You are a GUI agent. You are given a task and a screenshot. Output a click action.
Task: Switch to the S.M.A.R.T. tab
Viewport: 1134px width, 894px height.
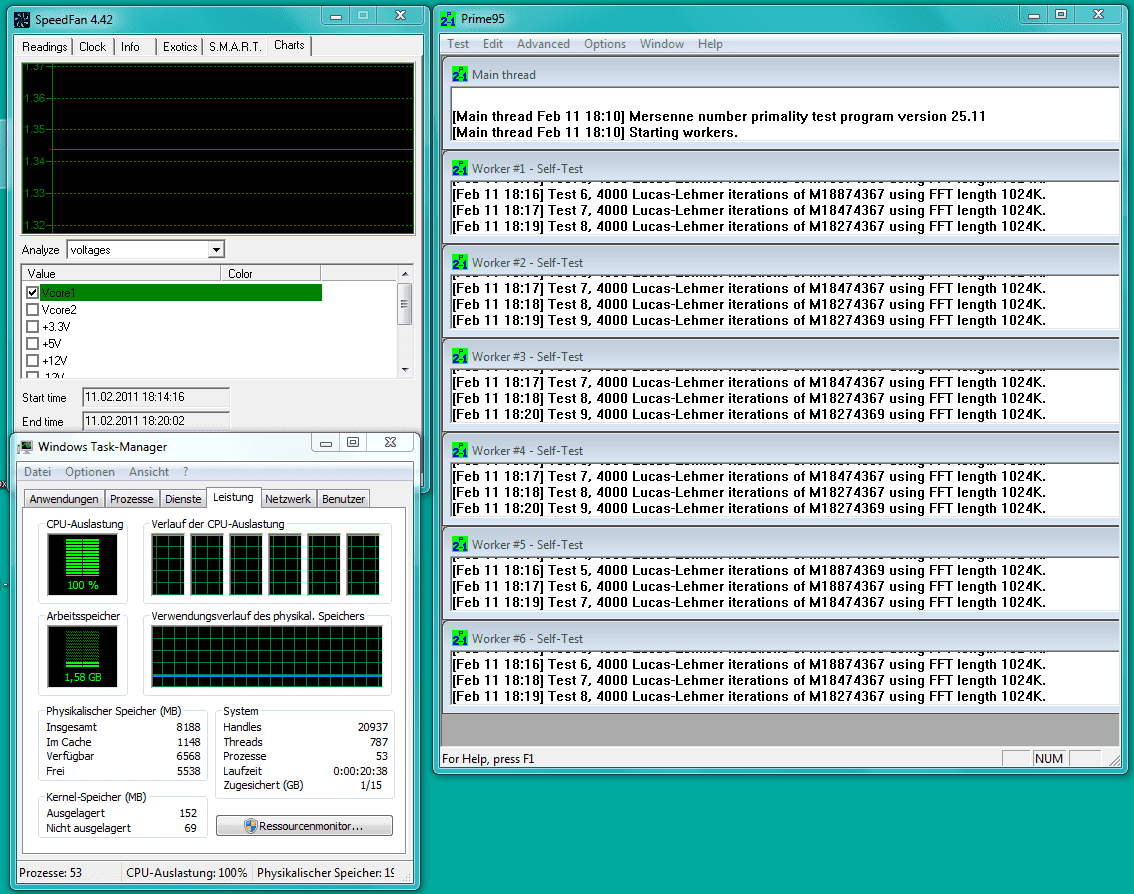click(x=235, y=47)
